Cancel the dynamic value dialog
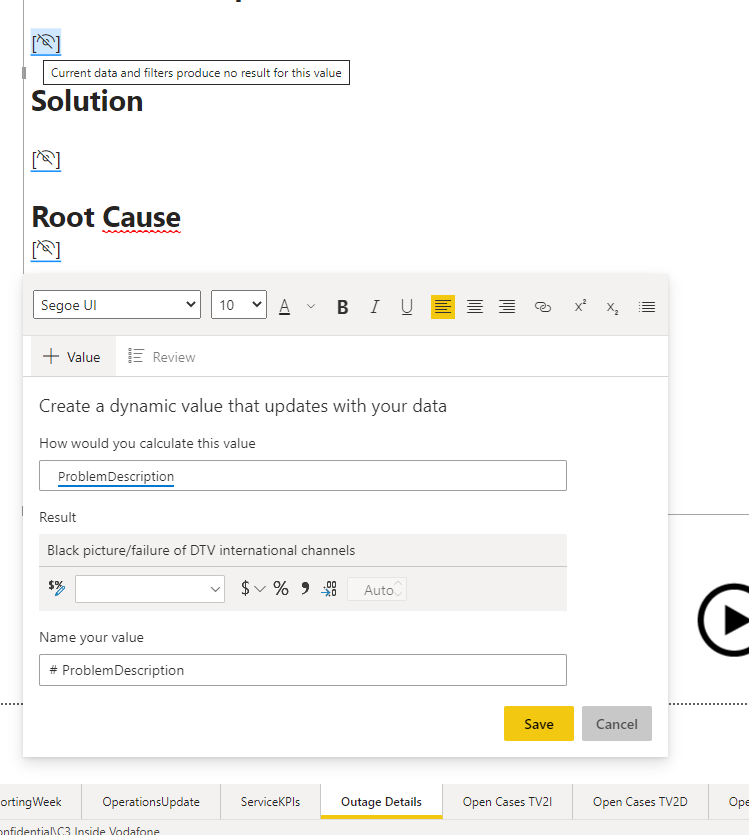 (x=616, y=724)
